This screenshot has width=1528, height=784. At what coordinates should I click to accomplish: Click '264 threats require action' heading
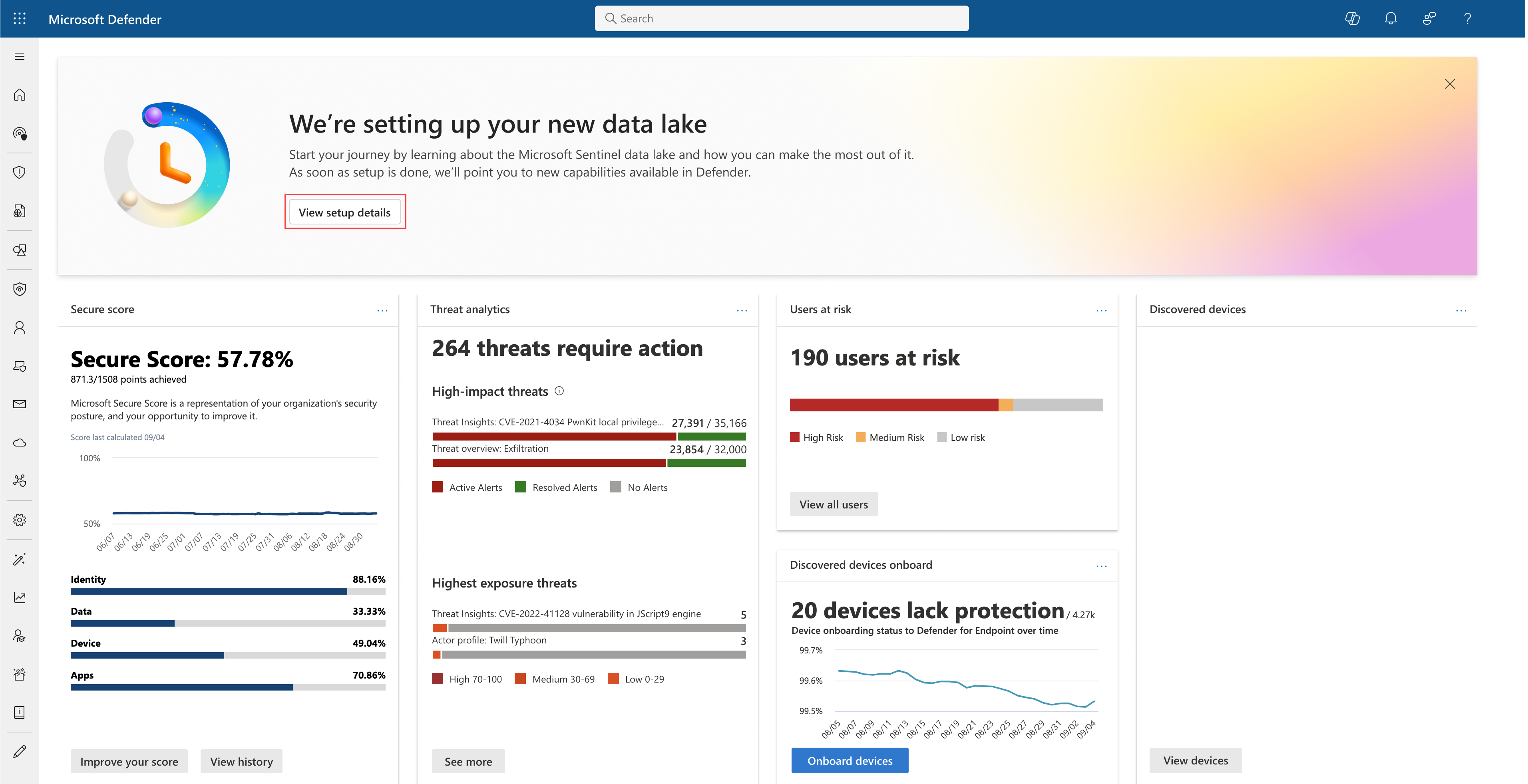567,348
